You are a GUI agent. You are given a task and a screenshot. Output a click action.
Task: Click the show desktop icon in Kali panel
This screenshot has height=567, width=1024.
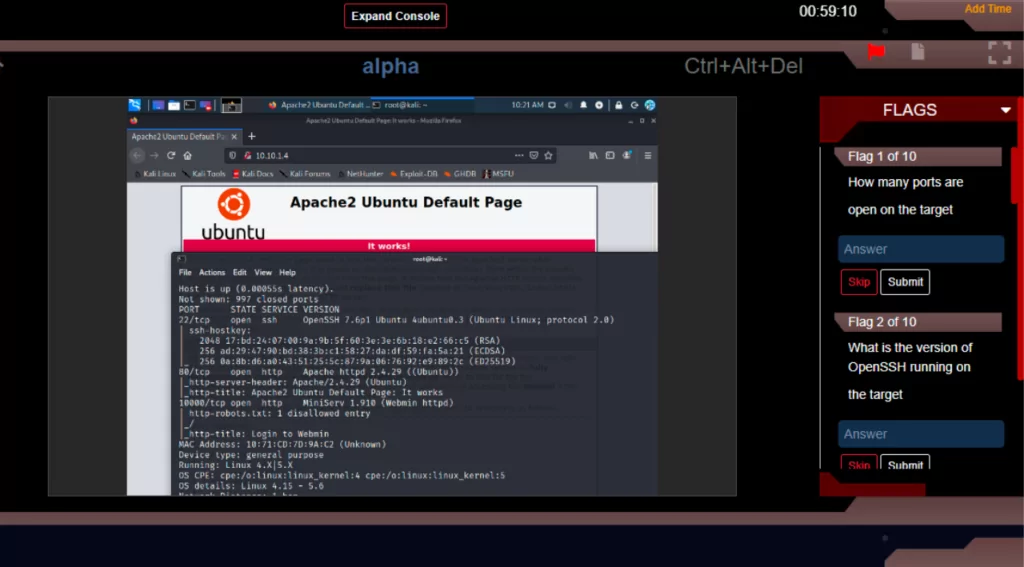point(158,105)
